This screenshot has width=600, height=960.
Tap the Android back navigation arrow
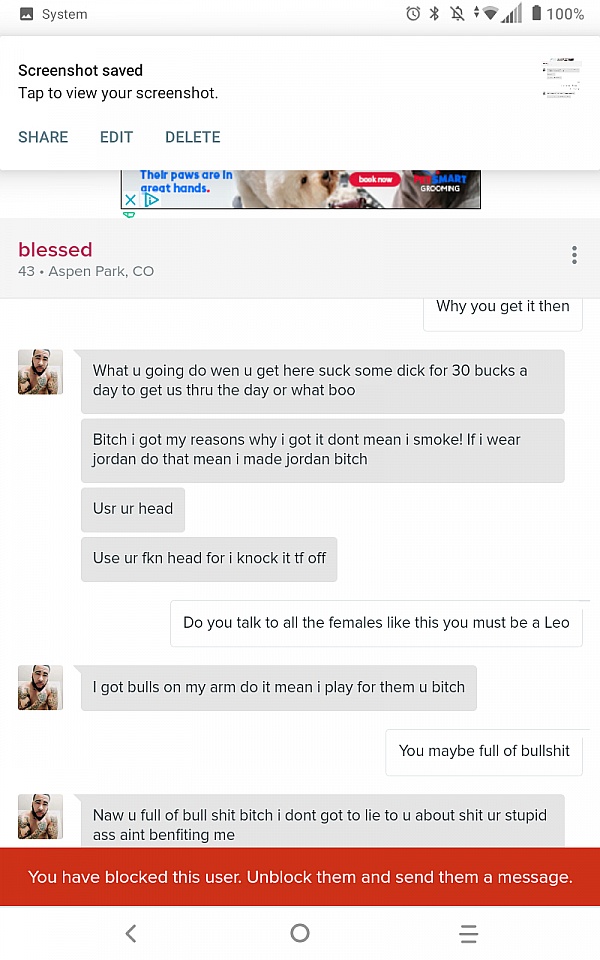click(x=131, y=933)
